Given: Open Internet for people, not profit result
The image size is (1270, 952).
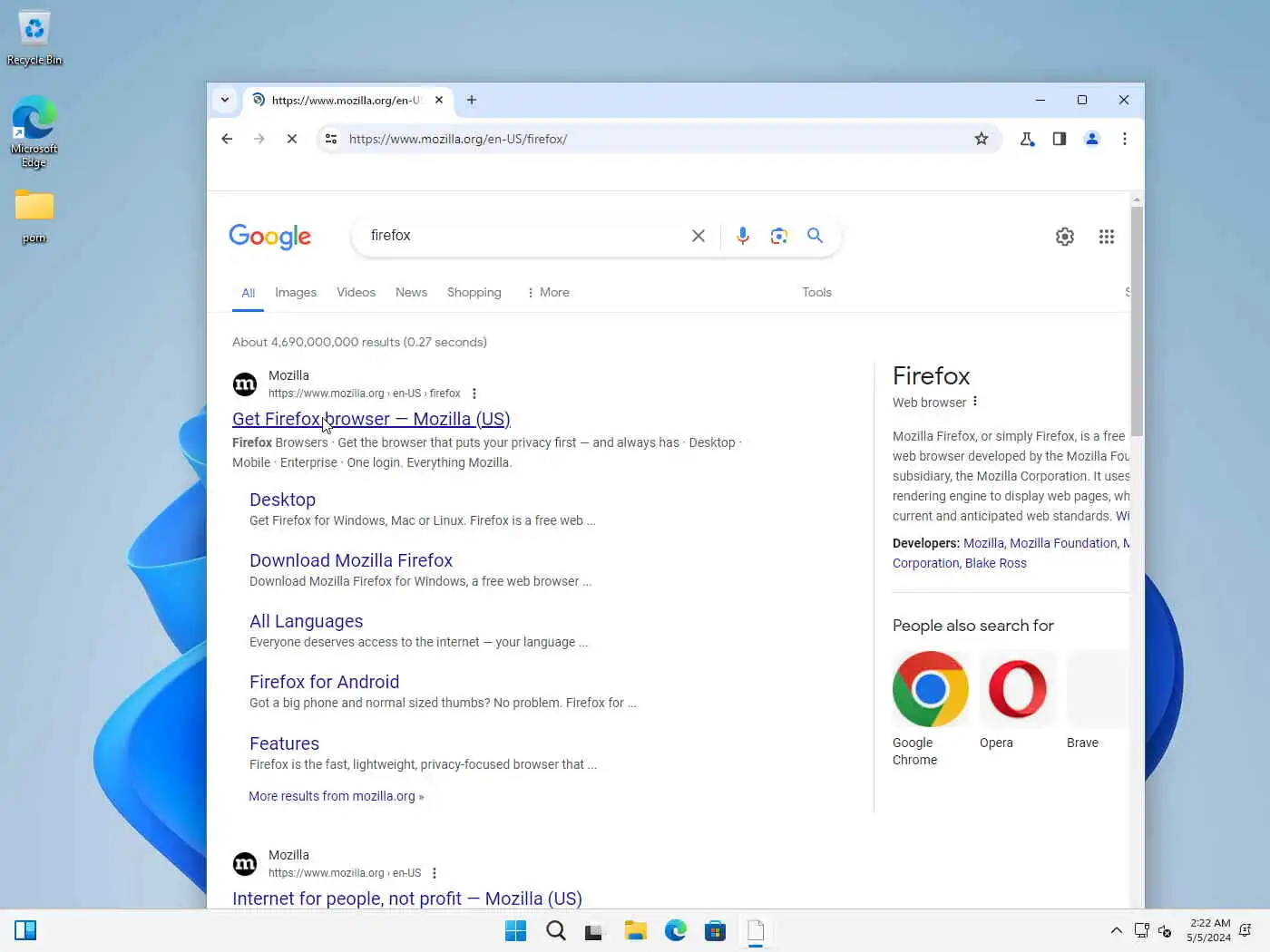Looking at the screenshot, I should pyautogui.click(x=407, y=899).
